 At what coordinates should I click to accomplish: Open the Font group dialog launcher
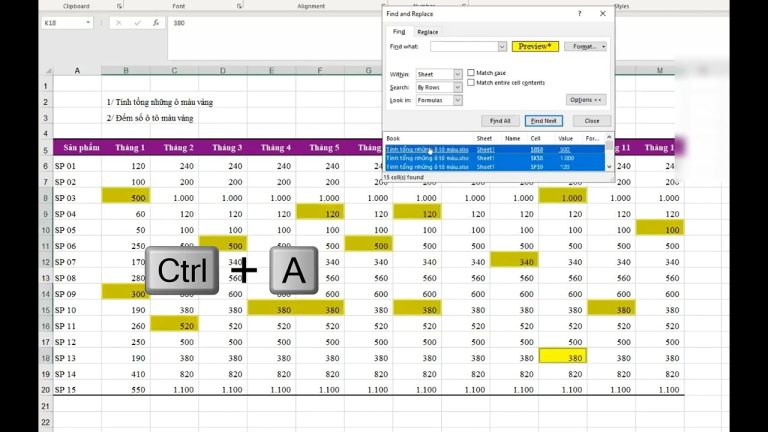[239, 6]
